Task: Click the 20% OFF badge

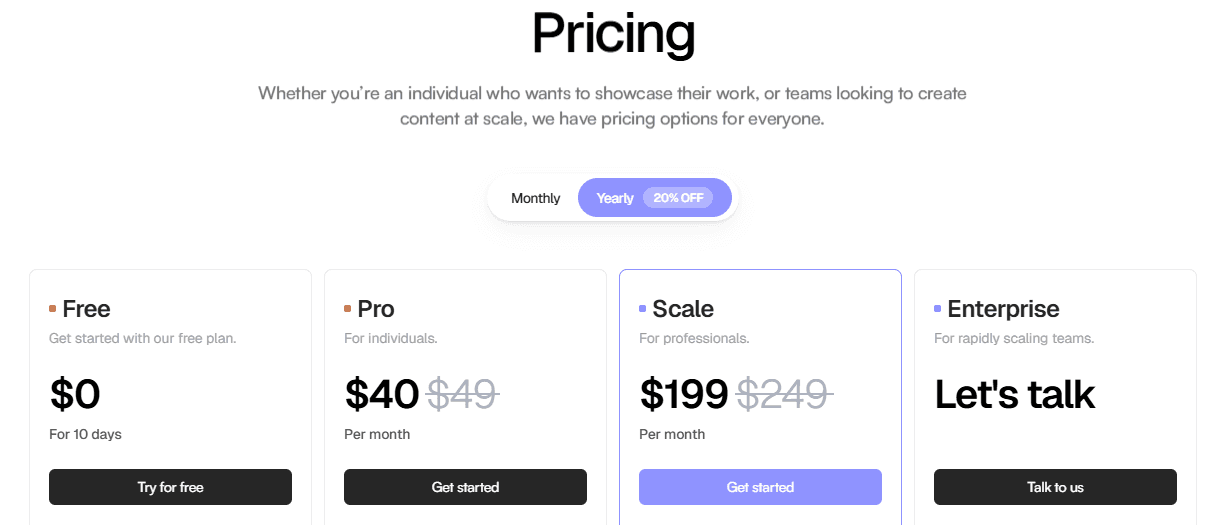Action: tap(678, 198)
